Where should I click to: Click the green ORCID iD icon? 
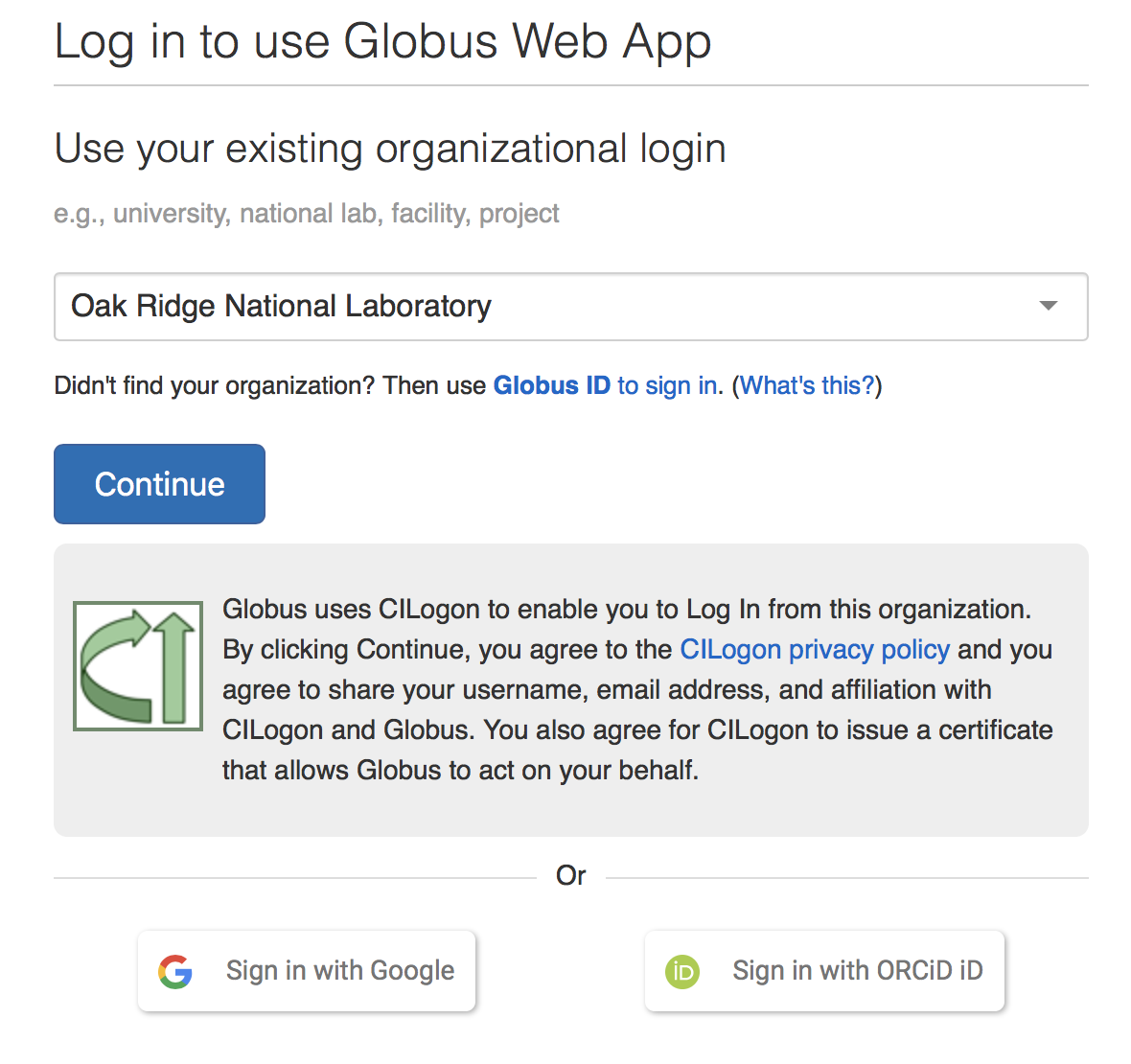pos(682,971)
